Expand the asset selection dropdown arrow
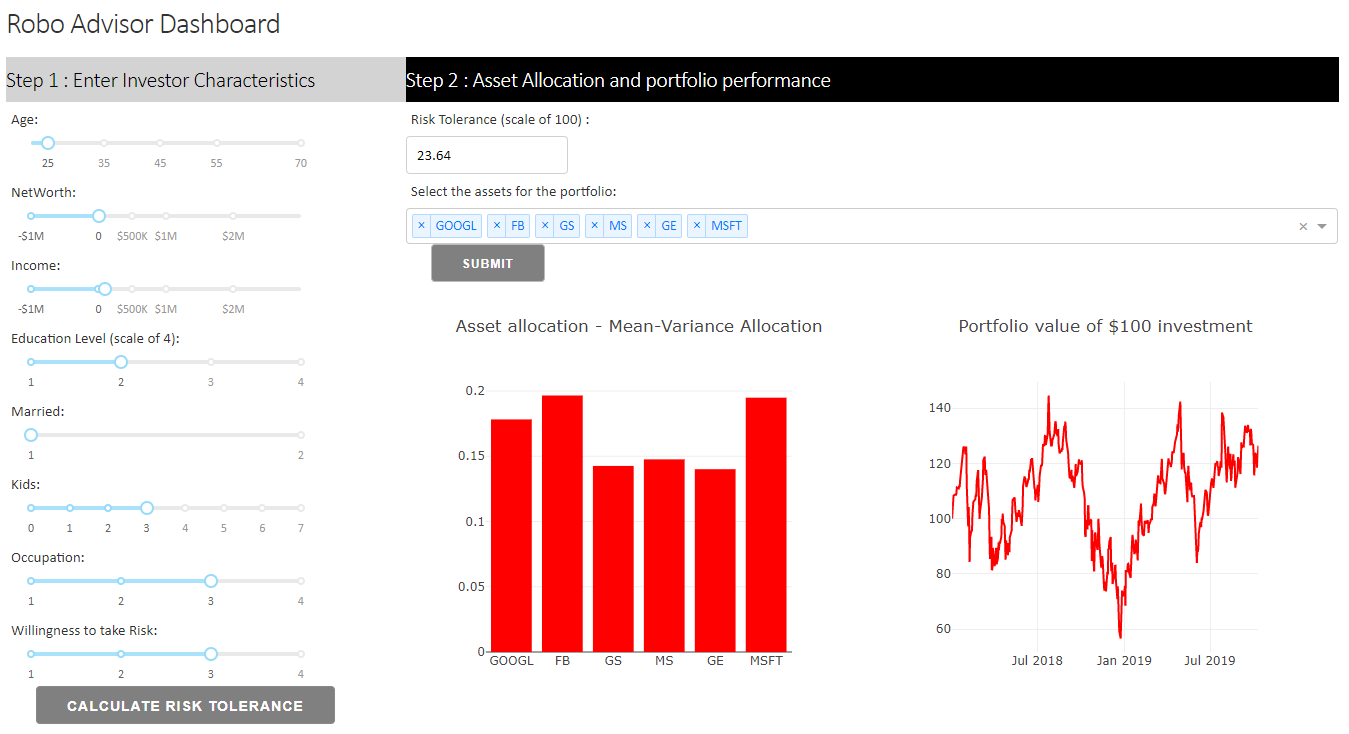 pyautogui.click(x=1322, y=227)
